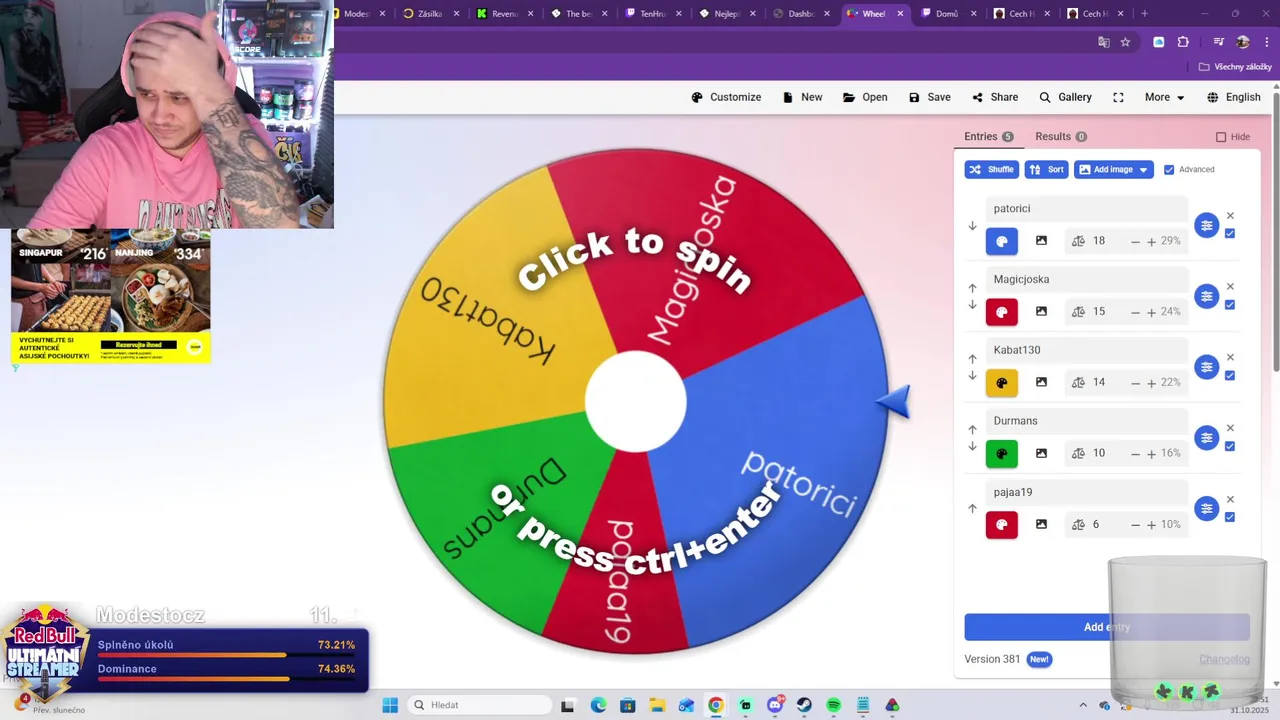Edit the patorici entry name field

coord(1086,208)
